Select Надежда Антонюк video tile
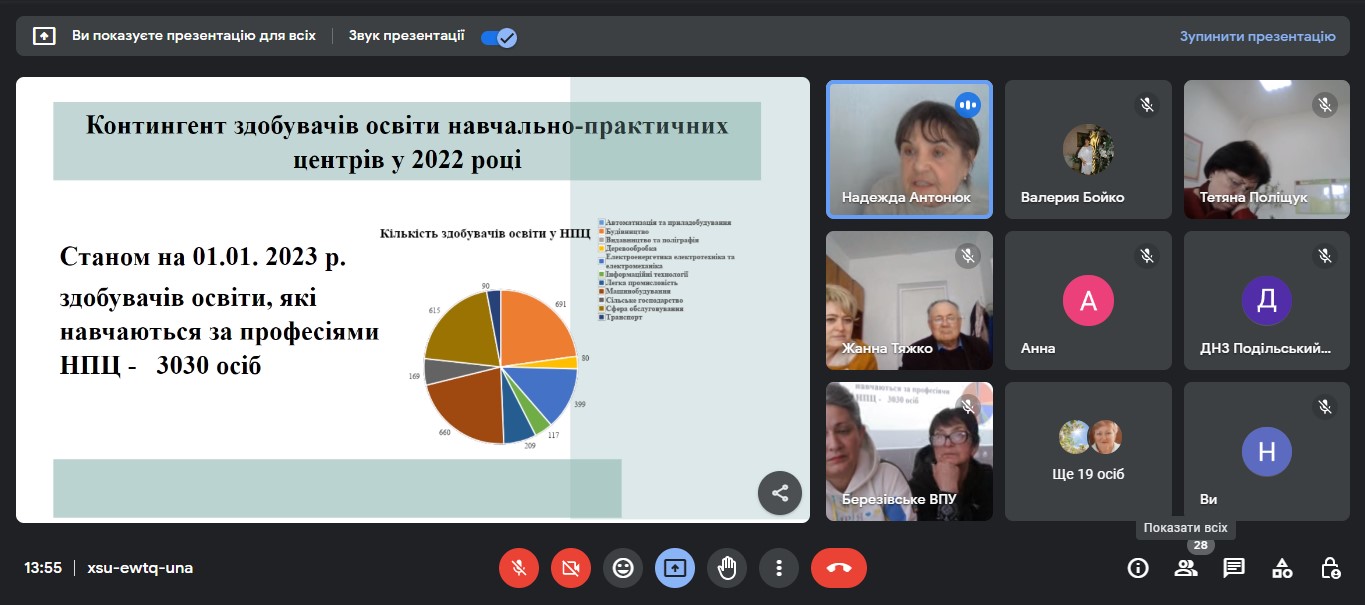 point(909,149)
